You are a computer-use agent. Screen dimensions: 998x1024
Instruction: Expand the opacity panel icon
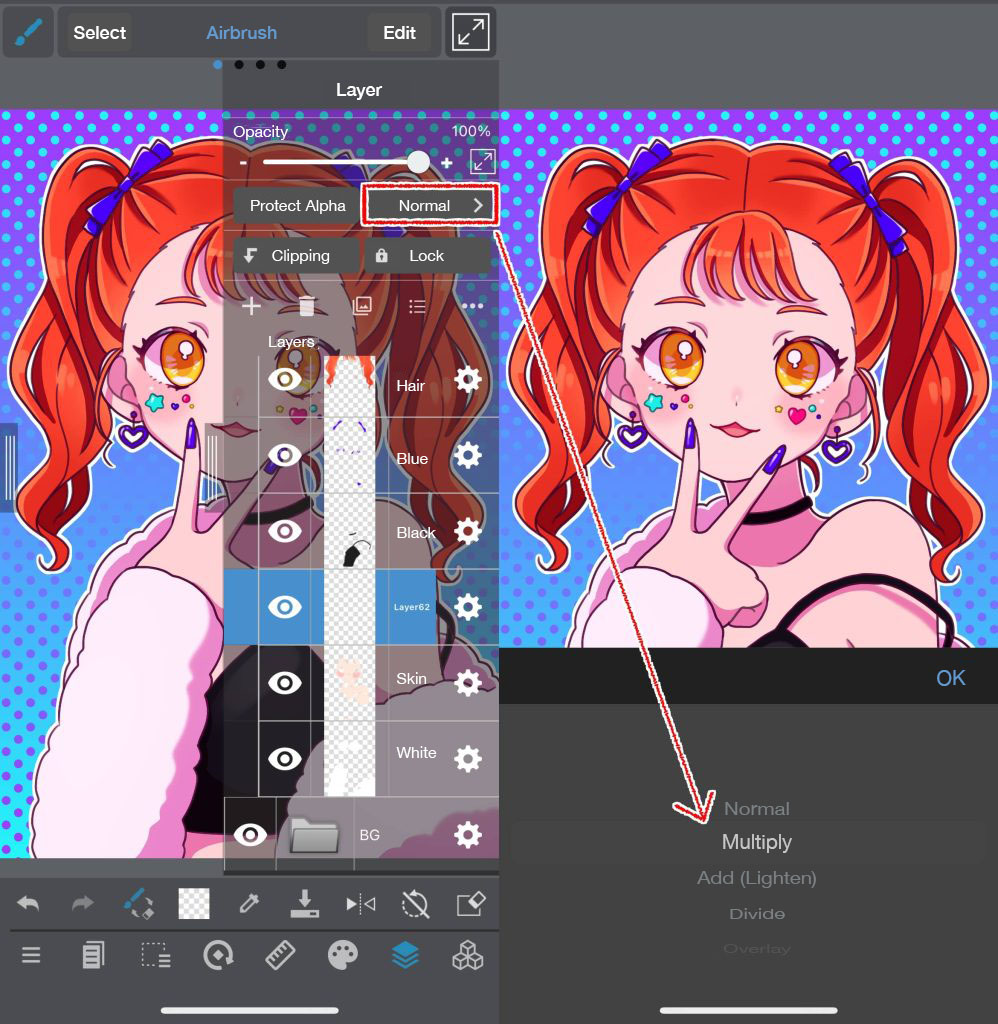point(482,162)
